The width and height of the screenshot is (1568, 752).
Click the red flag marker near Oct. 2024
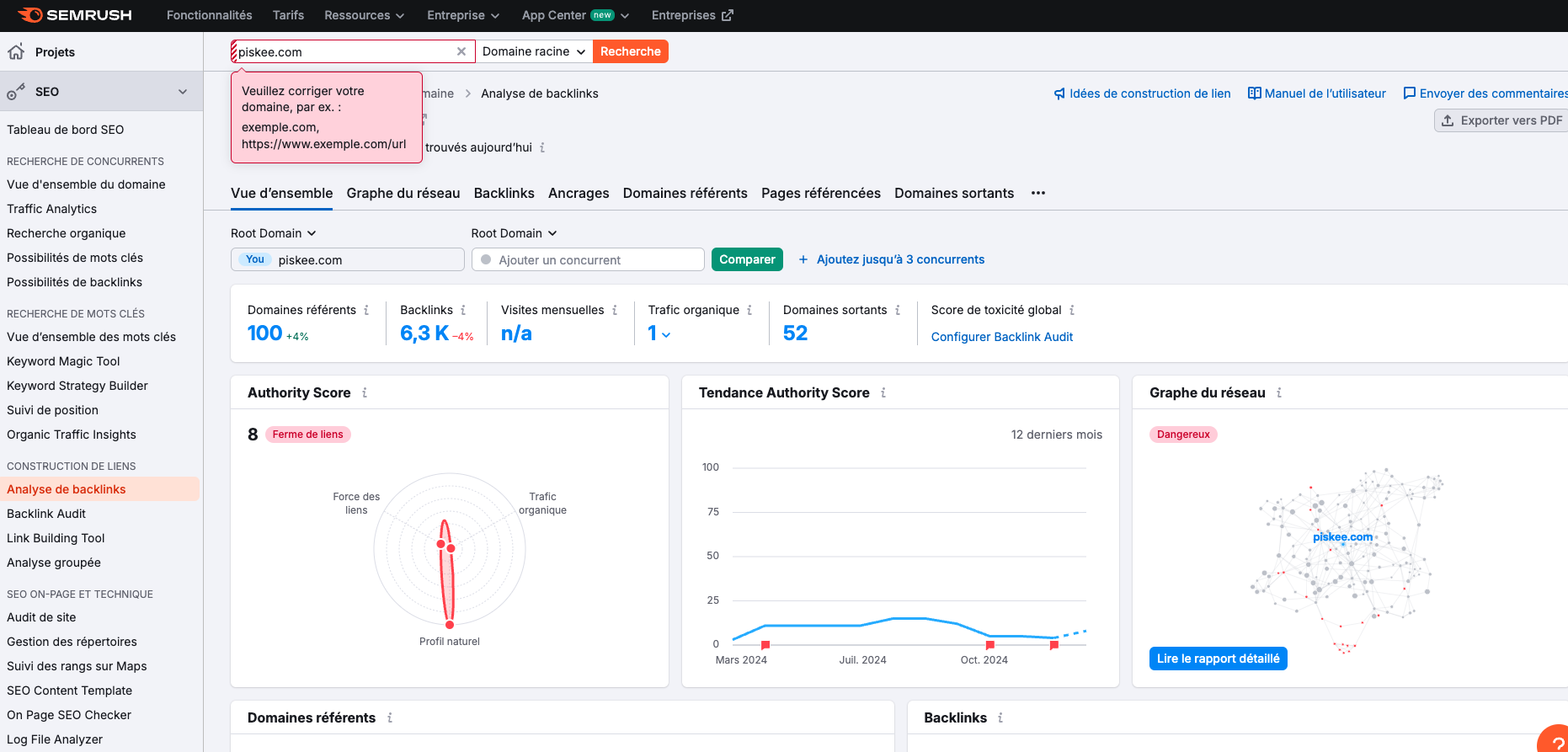pyautogui.click(x=990, y=645)
